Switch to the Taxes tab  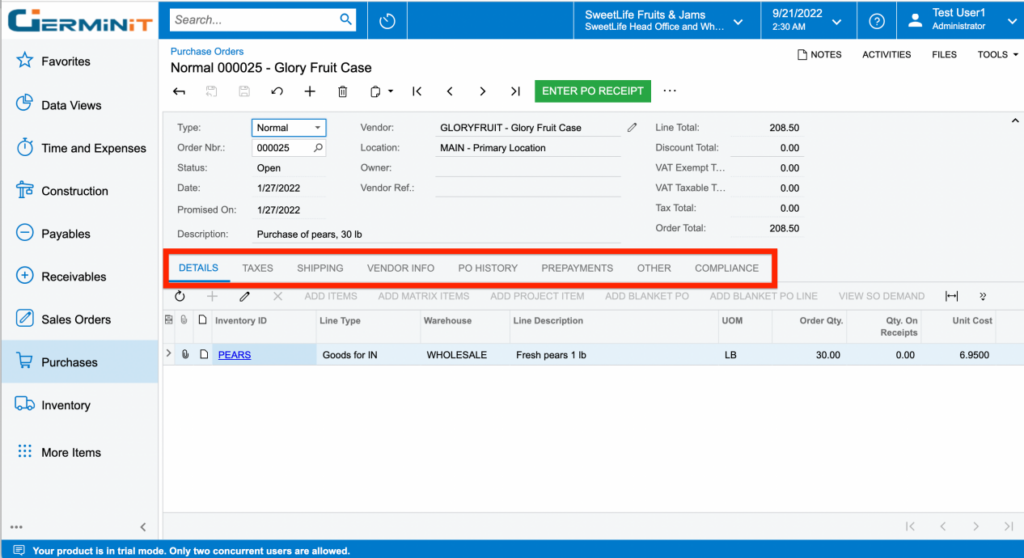[257, 268]
